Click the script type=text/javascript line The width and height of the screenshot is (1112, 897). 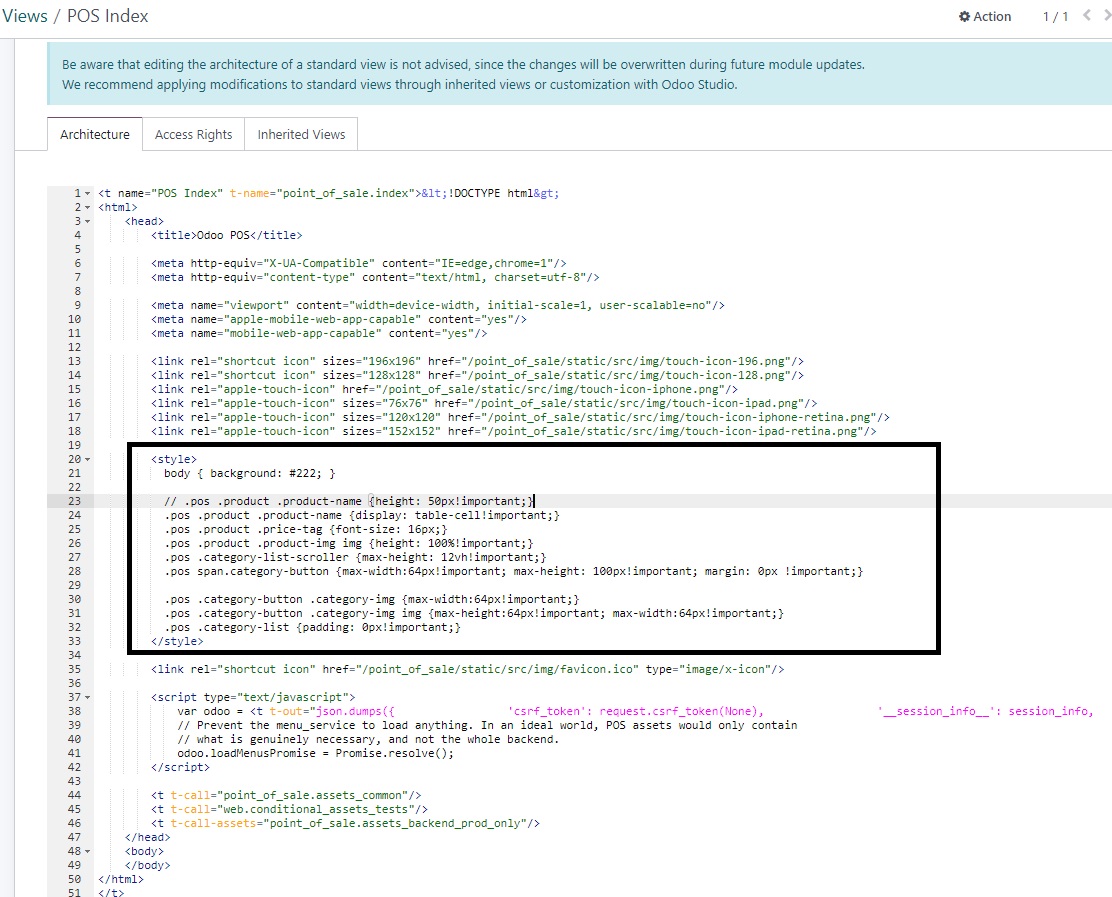click(252, 697)
